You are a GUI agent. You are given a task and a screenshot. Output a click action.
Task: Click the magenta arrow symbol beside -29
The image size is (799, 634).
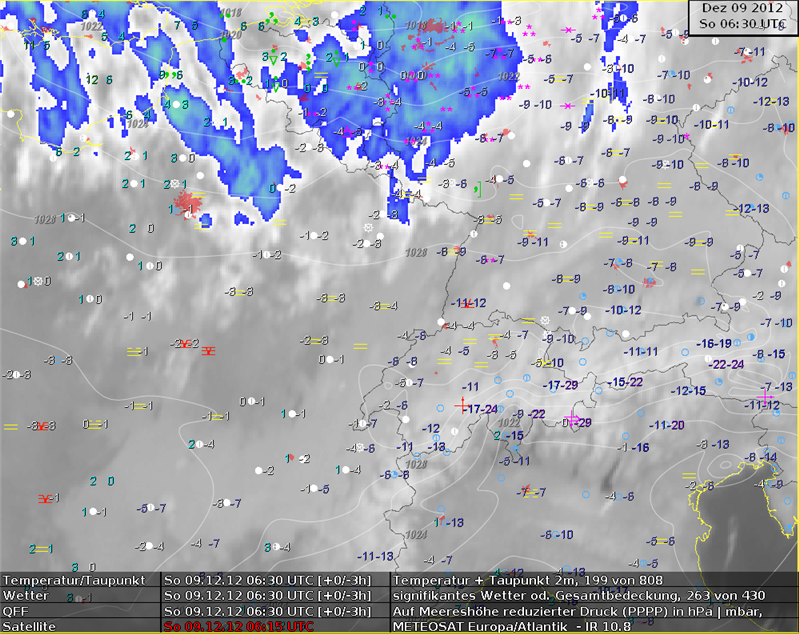click(573, 418)
